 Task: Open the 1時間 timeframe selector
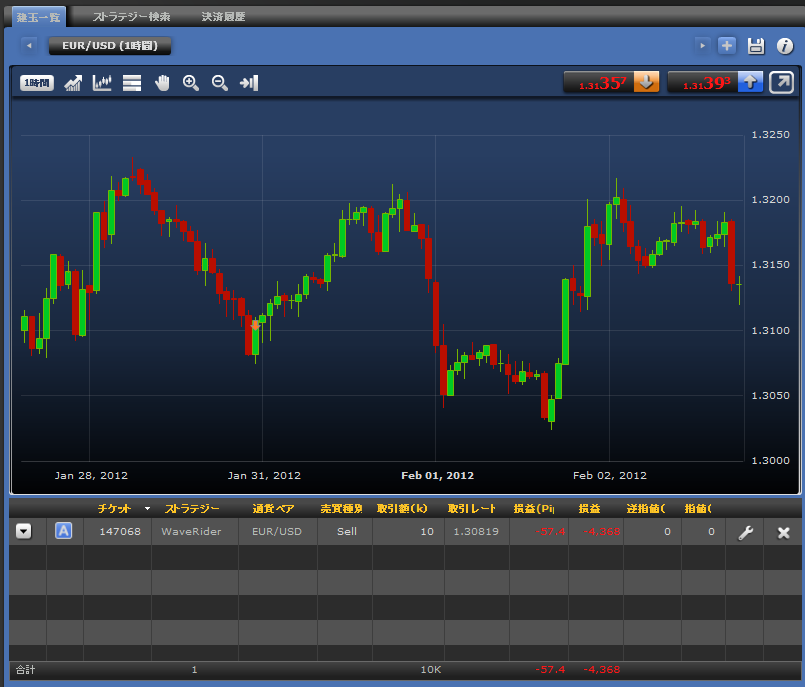[37, 83]
